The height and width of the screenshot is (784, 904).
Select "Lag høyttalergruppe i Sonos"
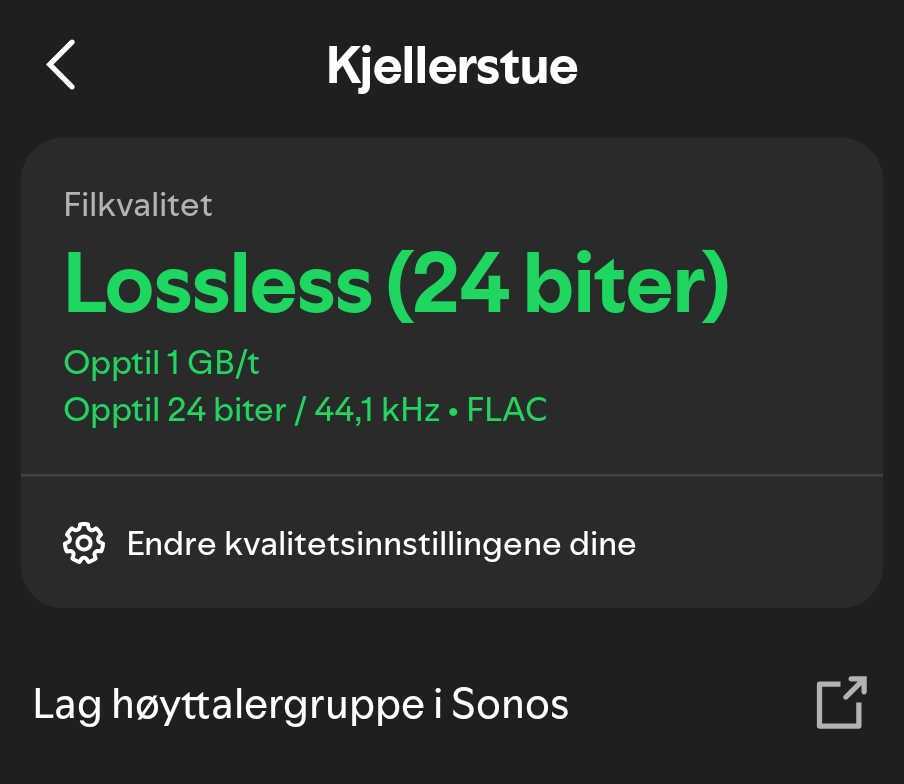pyautogui.click(x=301, y=704)
